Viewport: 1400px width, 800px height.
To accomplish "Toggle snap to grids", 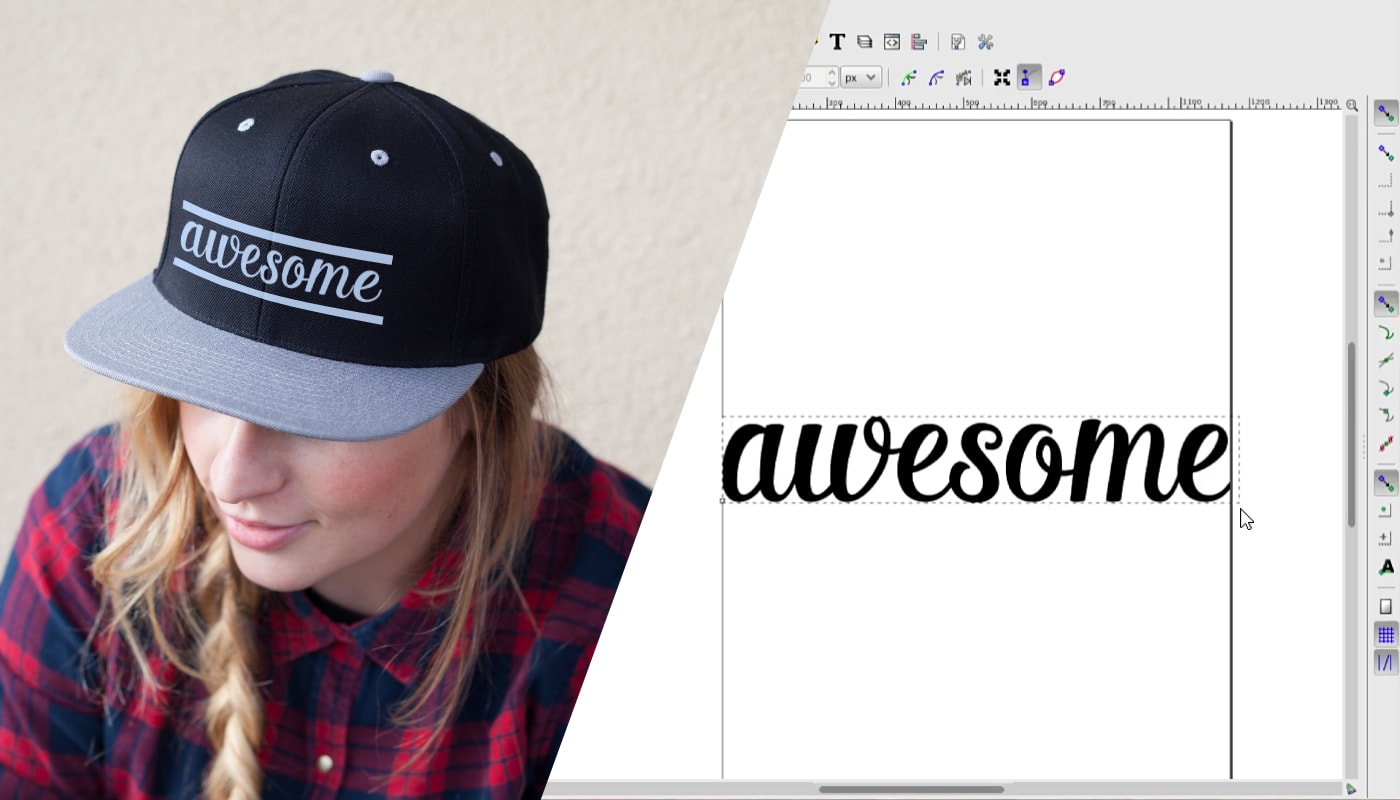I will click(1385, 635).
